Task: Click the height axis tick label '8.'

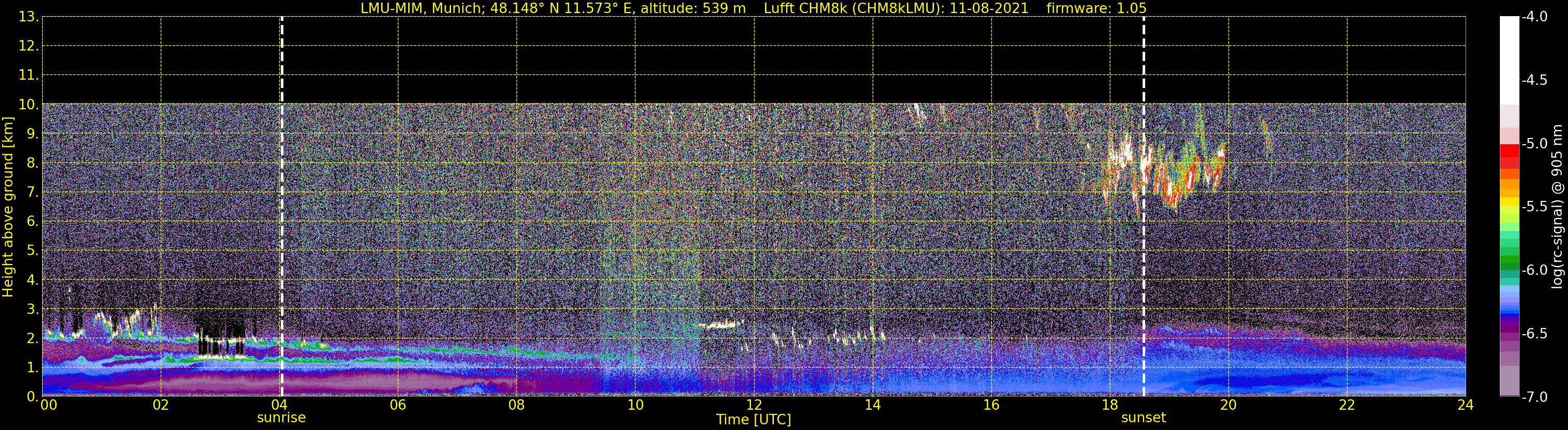Action: pos(33,163)
